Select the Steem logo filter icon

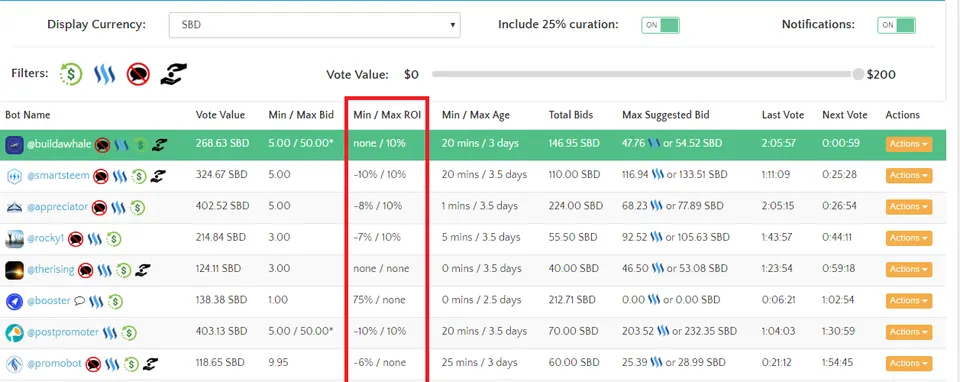pos(105,75)
